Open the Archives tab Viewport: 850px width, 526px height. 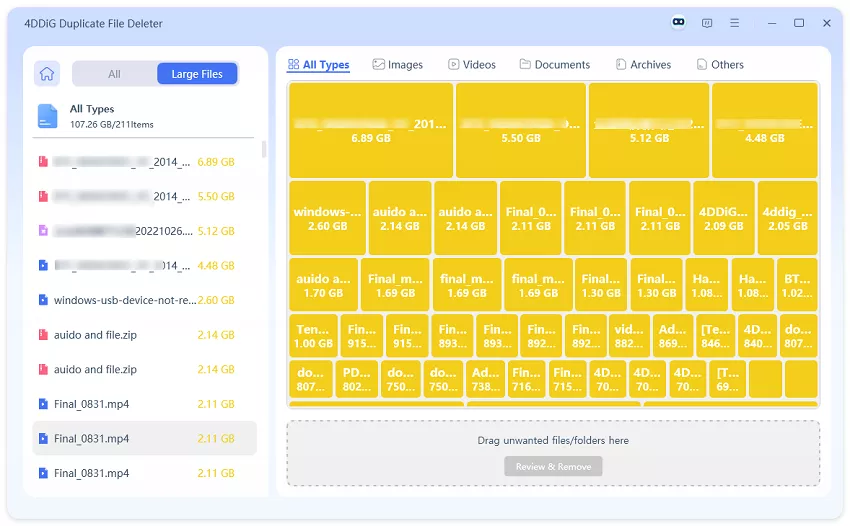643,65
